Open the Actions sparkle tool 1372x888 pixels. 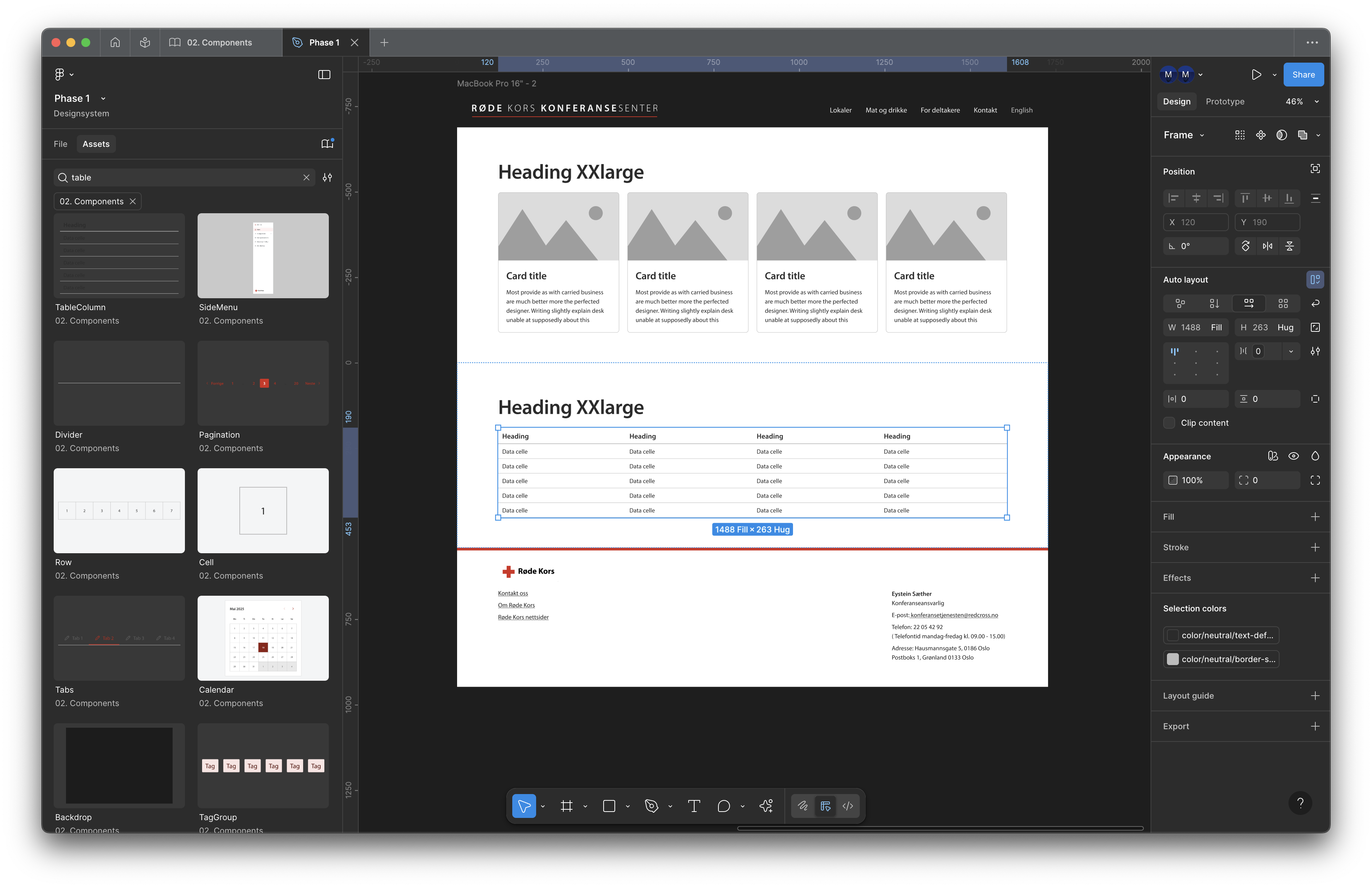766,806
